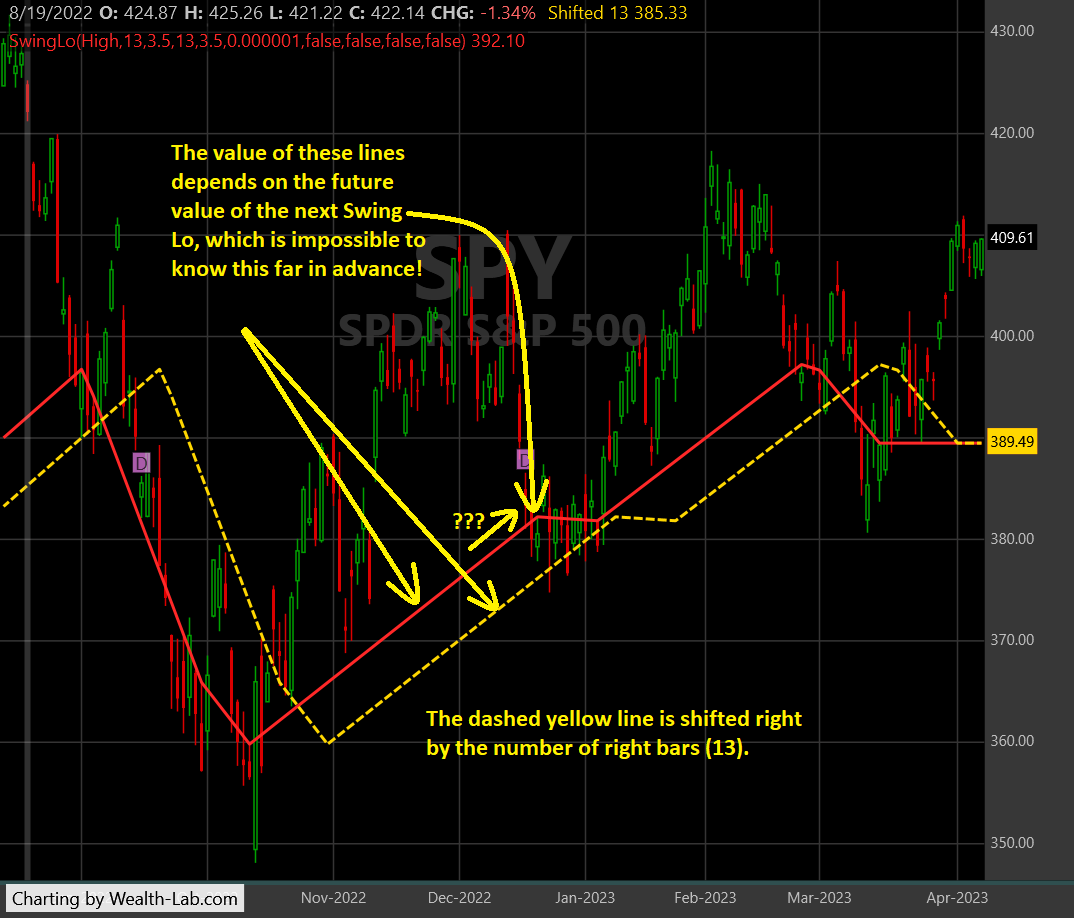This screenshot has height=918, width=1075.
Task: Click the dividend marker near October 2022
Action: point(141,463)
